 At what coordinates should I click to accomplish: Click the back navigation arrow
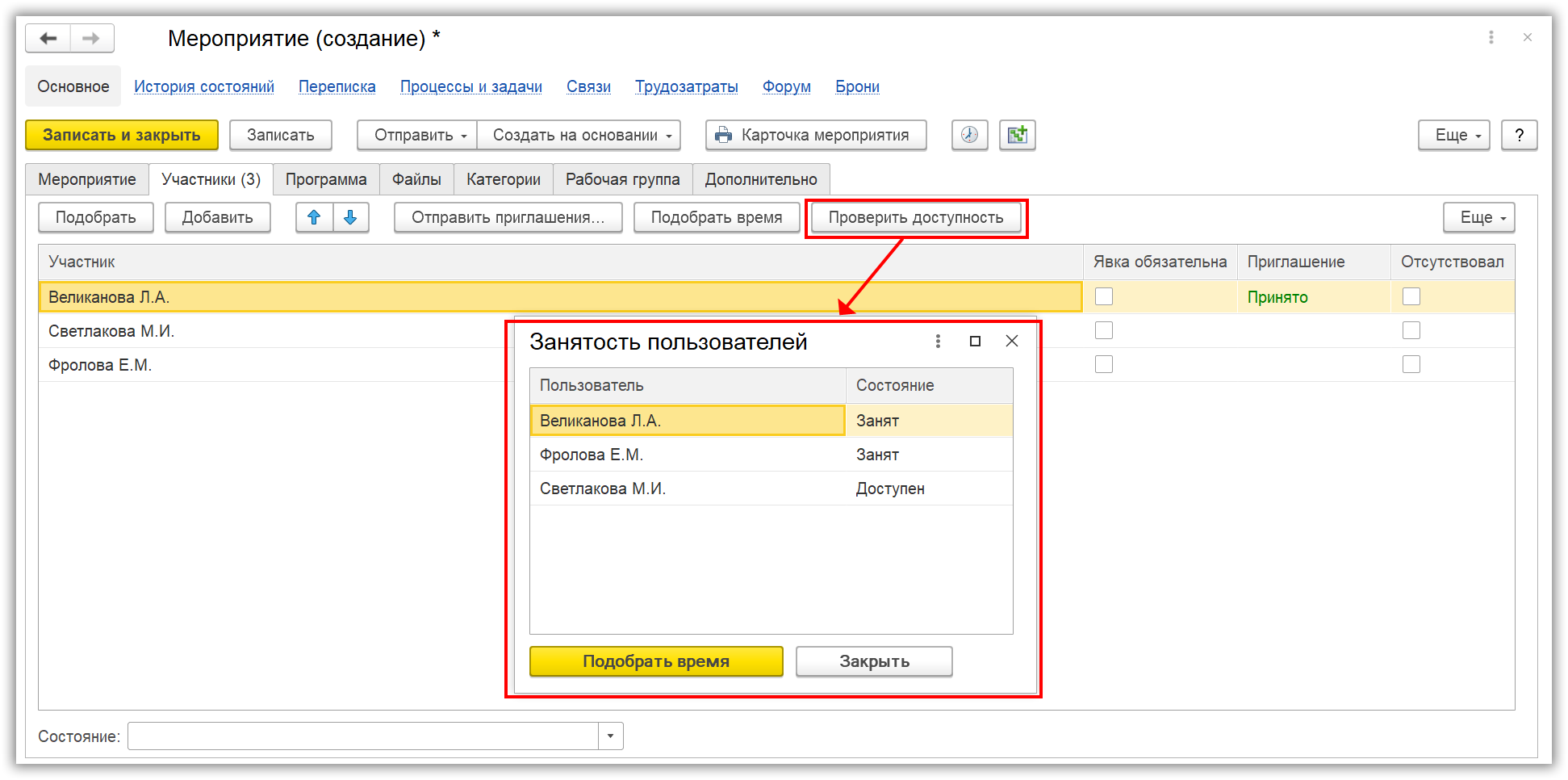point(48,38)
